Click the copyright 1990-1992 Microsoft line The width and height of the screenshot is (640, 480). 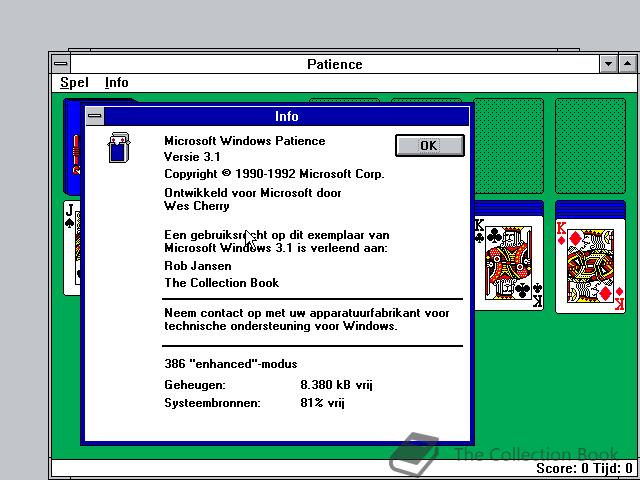click(274, 174)
